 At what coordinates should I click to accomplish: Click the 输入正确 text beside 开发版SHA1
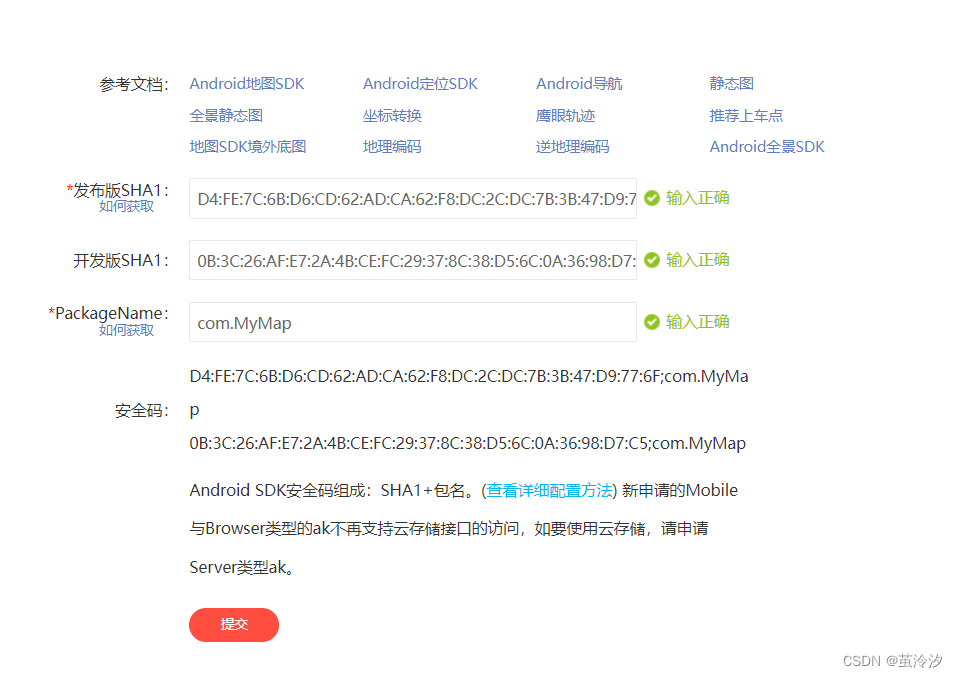pyautogui.click(x=698, y=260)
